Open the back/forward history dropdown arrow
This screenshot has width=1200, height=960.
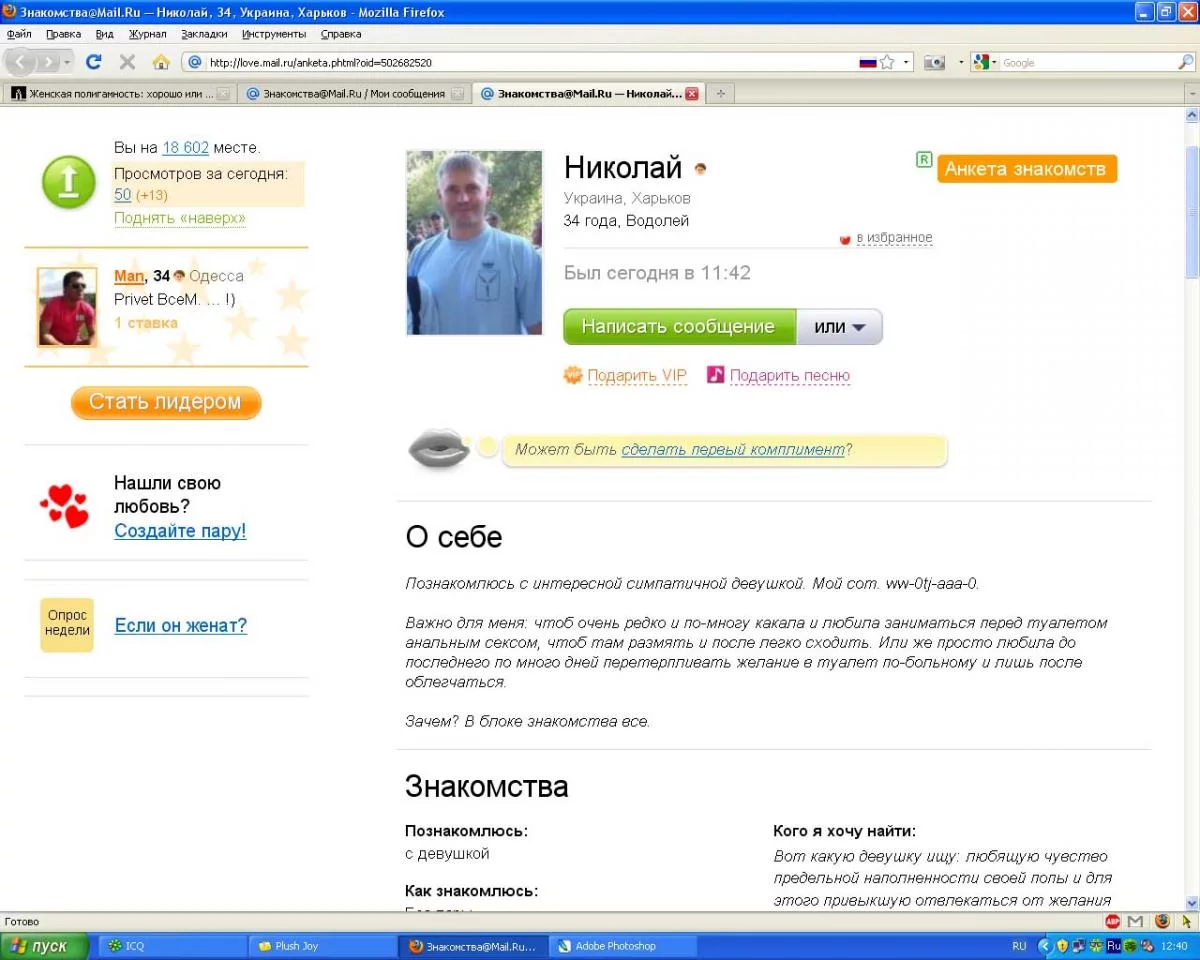pos(67,62)
